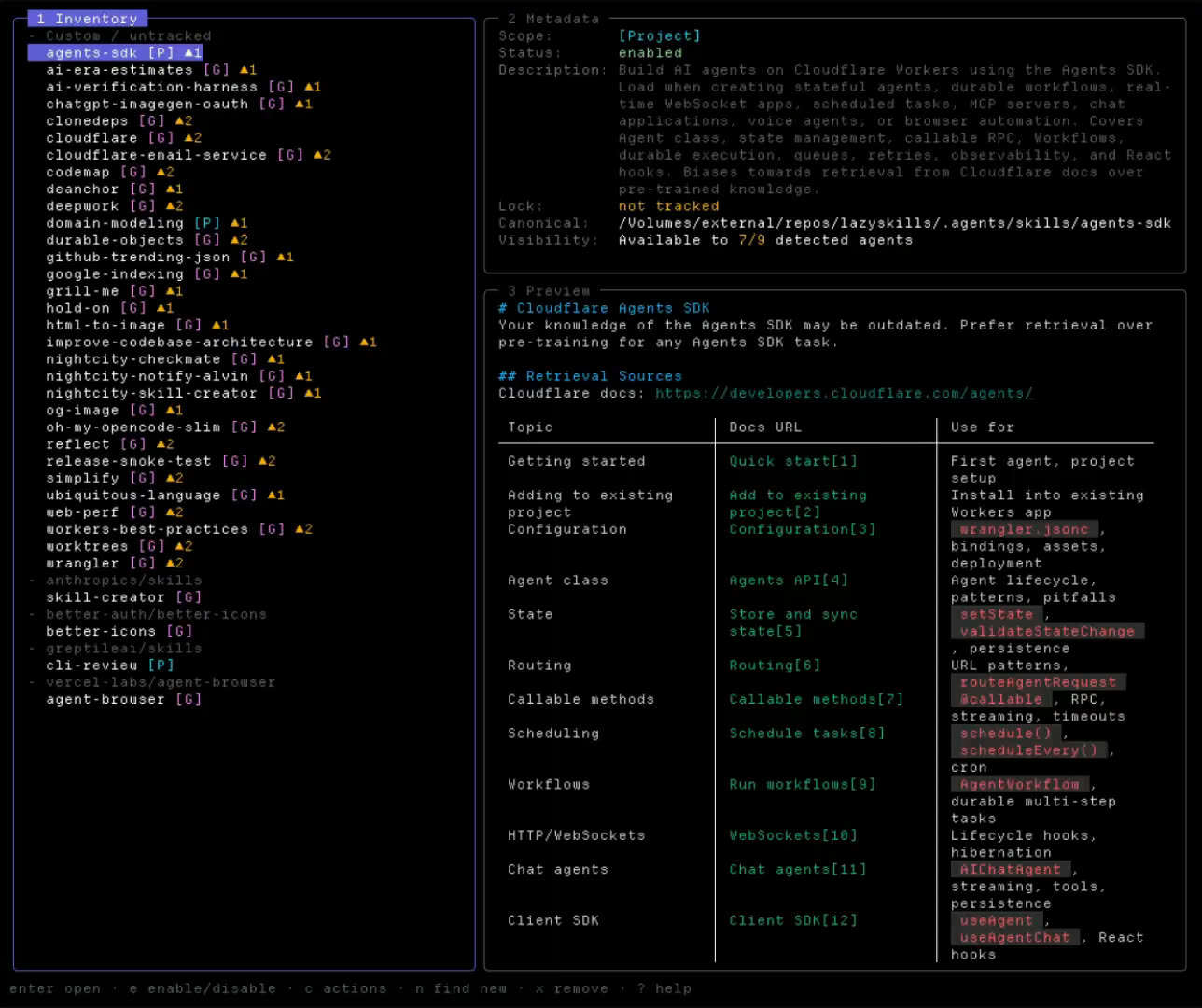Select web-perf in the inventory
The height and width of the screenshot is (1008, 1202).
115,512
